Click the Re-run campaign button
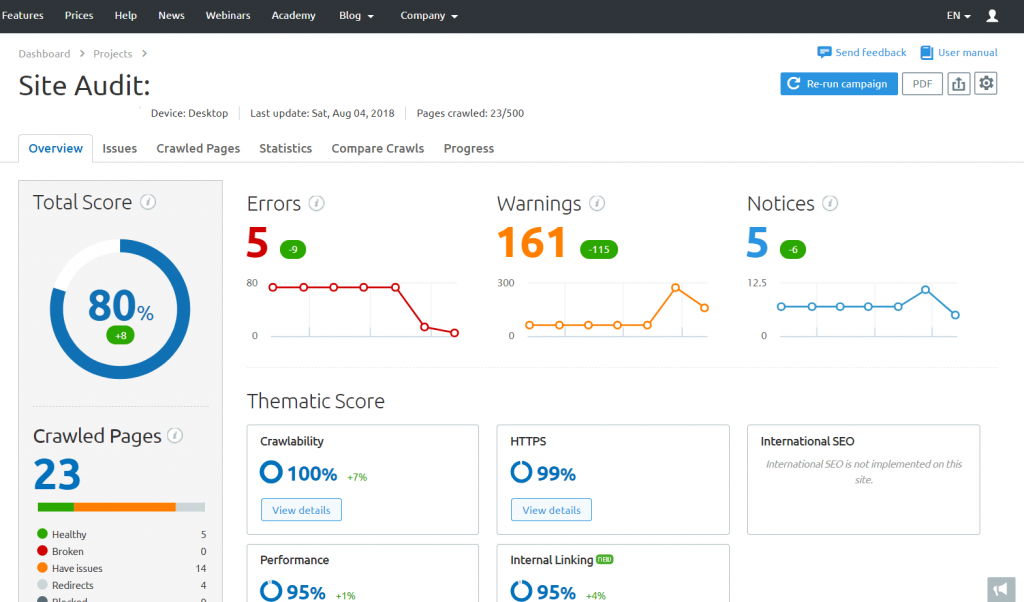Image resolution: width=1024 pixels, height=602 pixels. [x=838, y=83]
